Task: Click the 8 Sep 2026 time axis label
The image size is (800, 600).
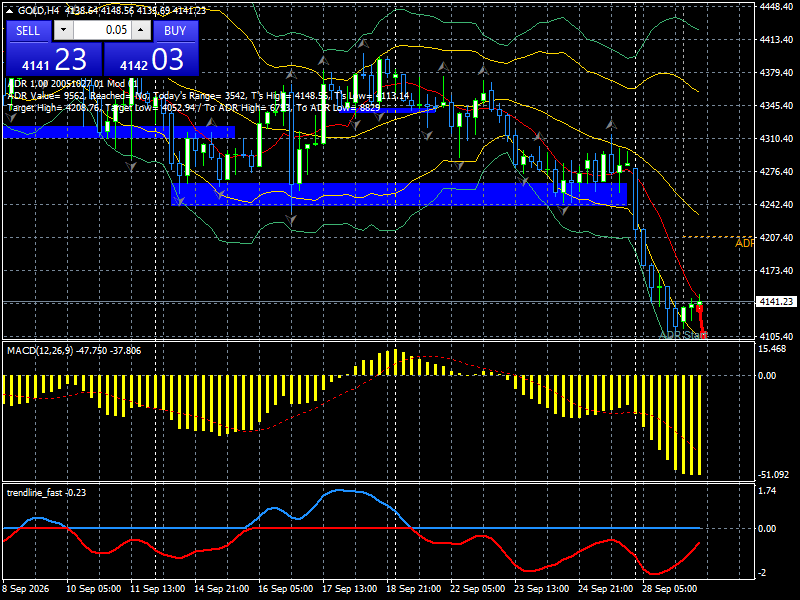Action: [26, 589]
